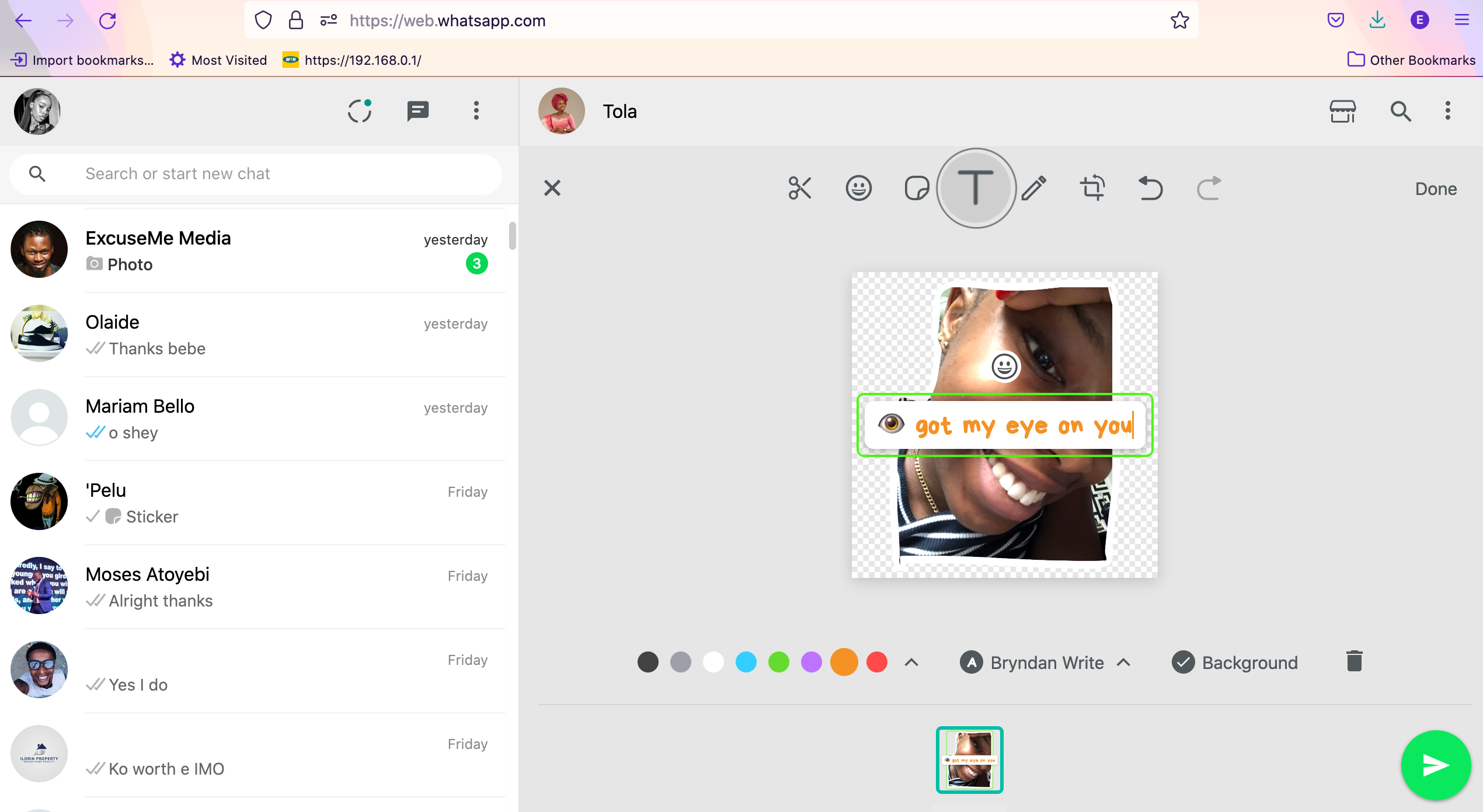Toggle the shape sticker option

click(916, 188)
